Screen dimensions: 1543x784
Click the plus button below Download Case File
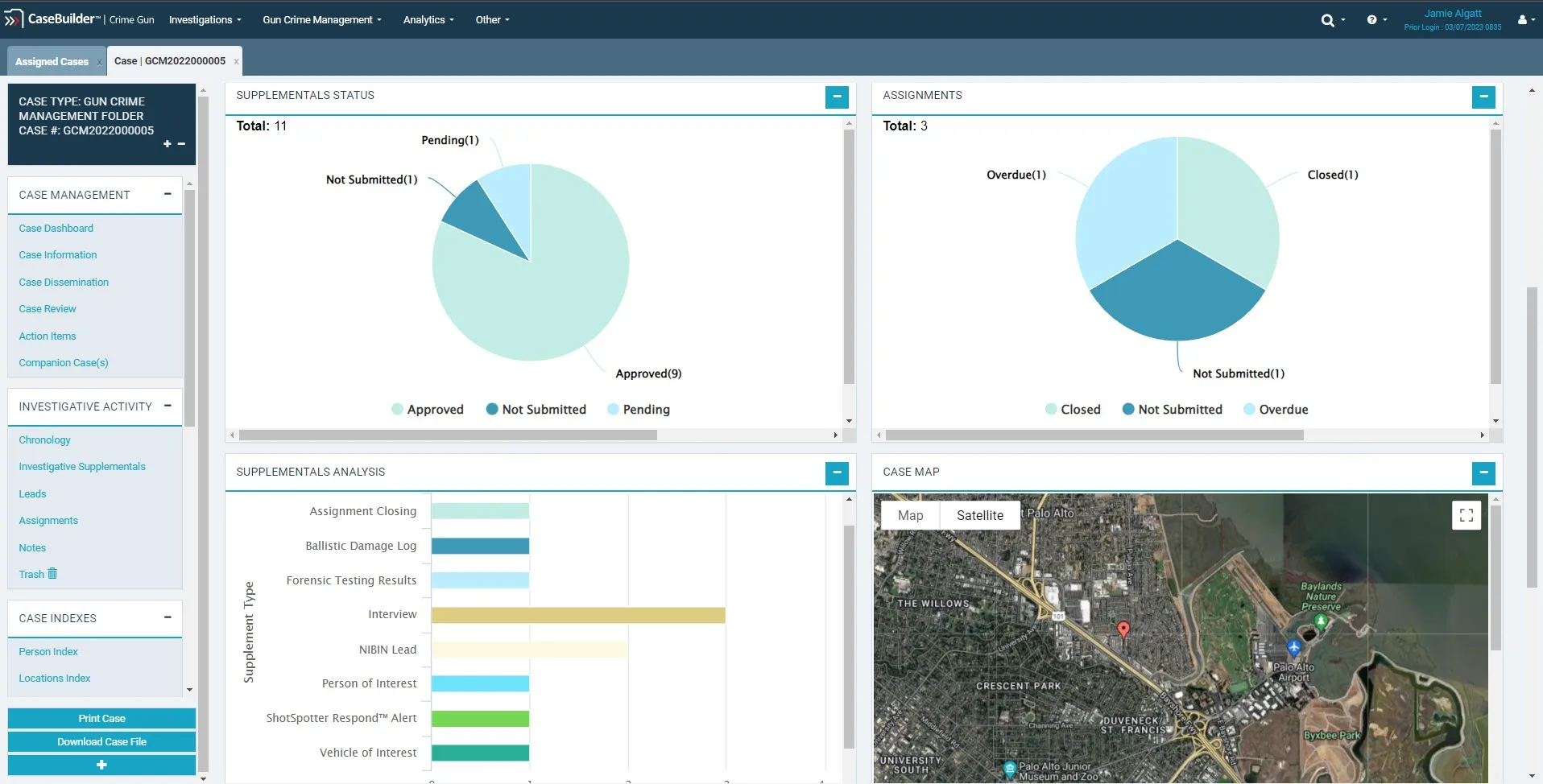pos(101,765)
